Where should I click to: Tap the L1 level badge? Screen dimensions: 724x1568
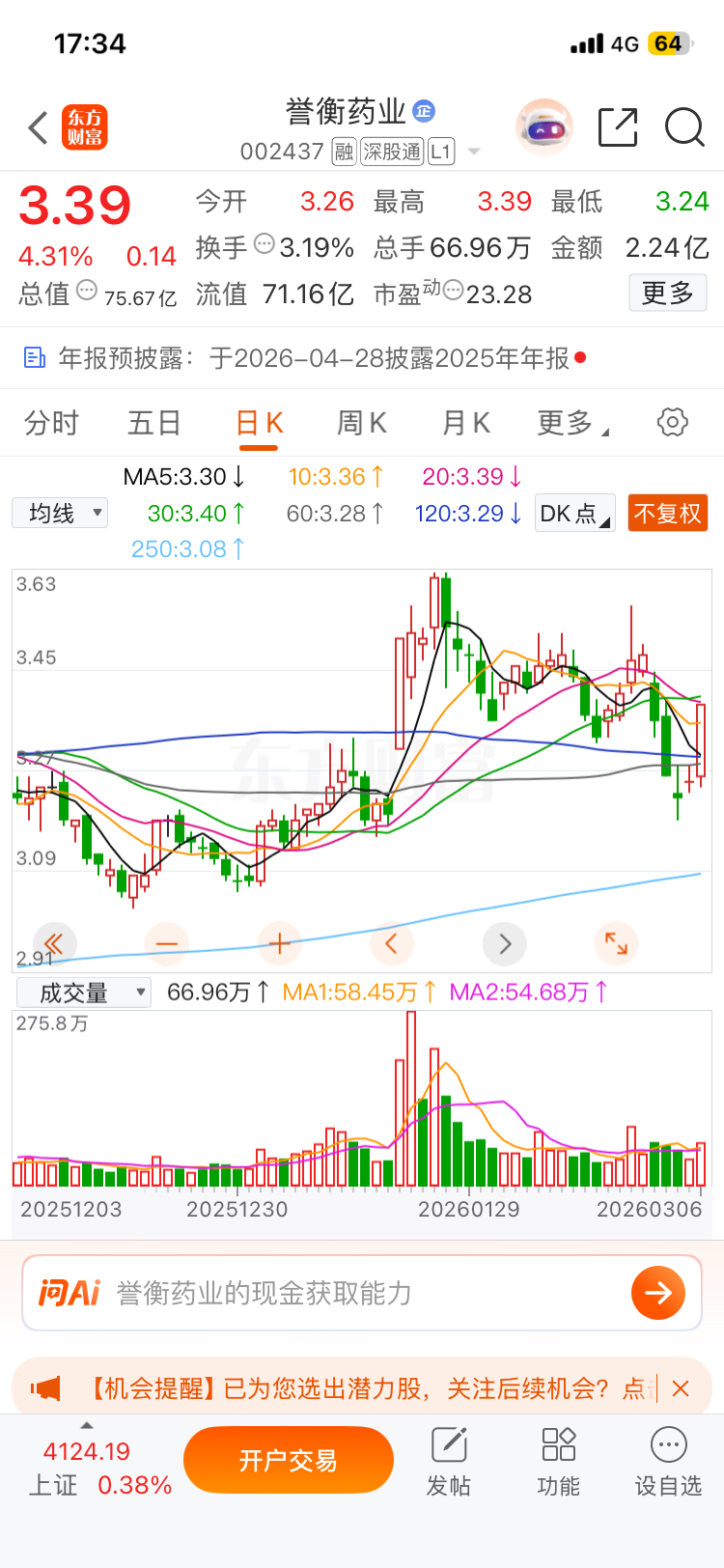coord(441,152)
